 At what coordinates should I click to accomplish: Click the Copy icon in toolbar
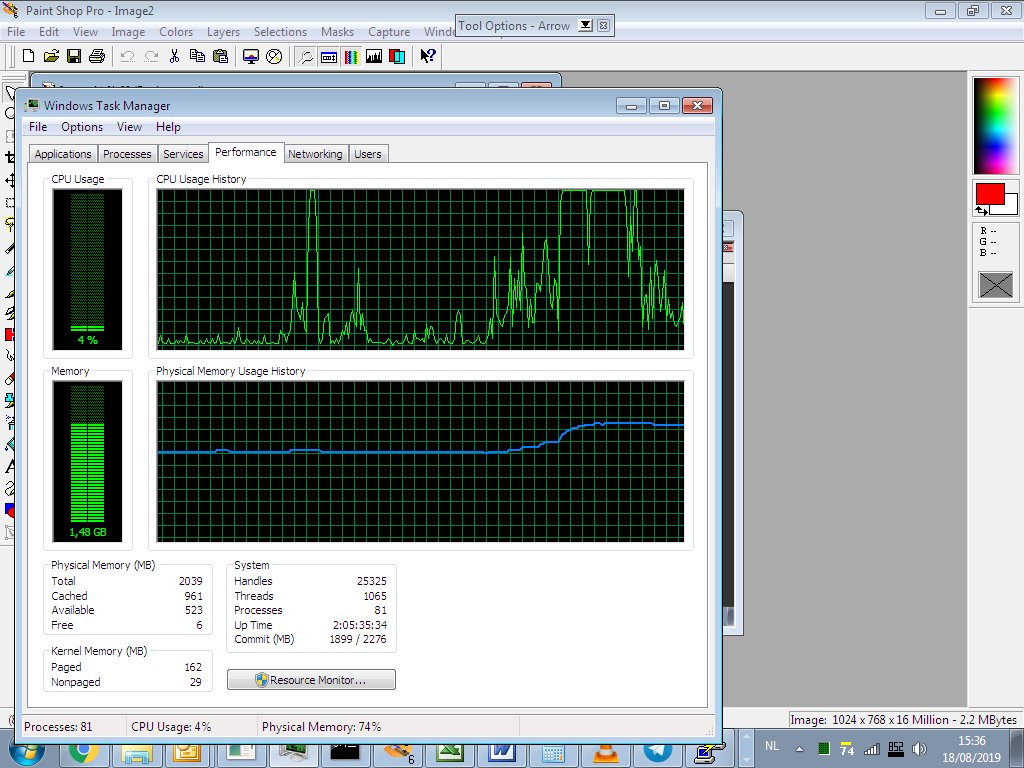pos(197,56)
